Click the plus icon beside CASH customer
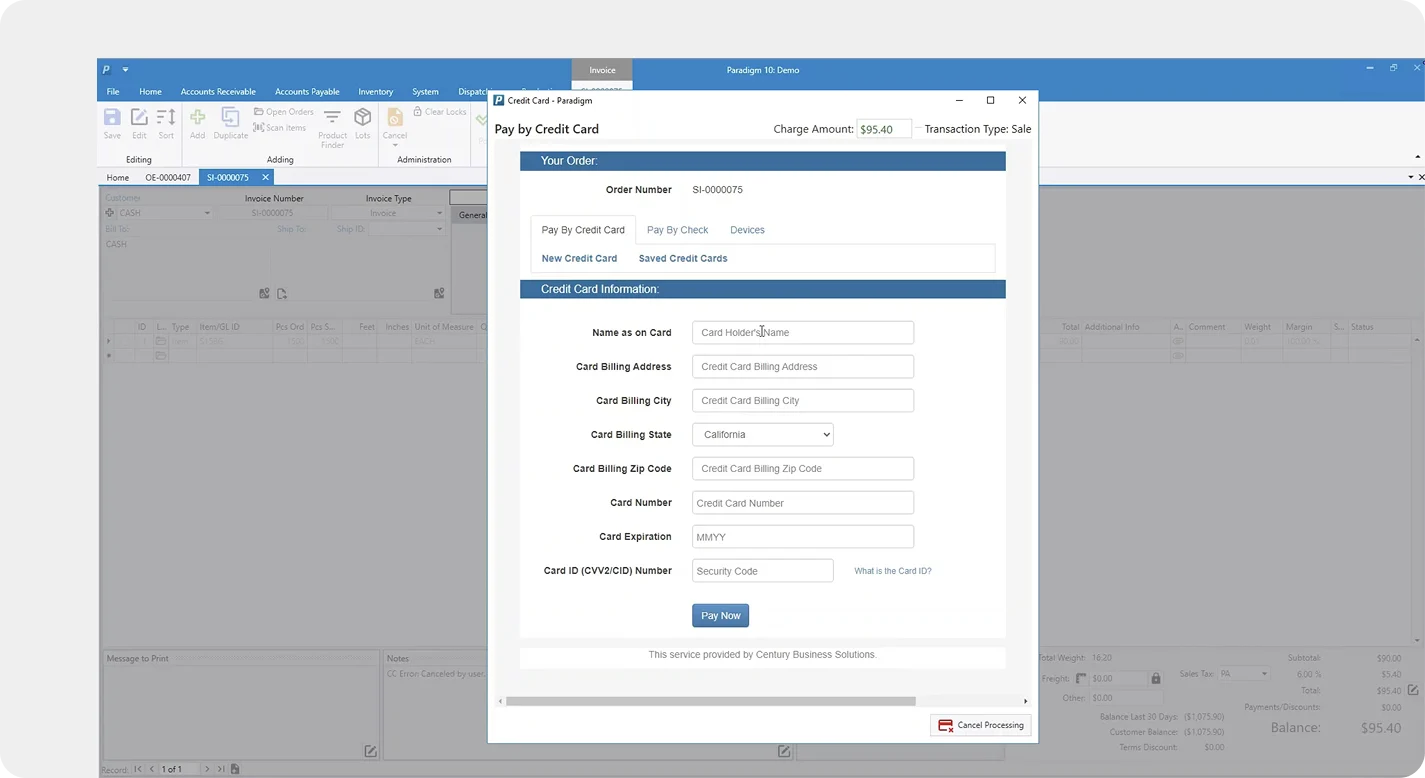The height and width of the screenshot is (778, 1425). [110, 213]
